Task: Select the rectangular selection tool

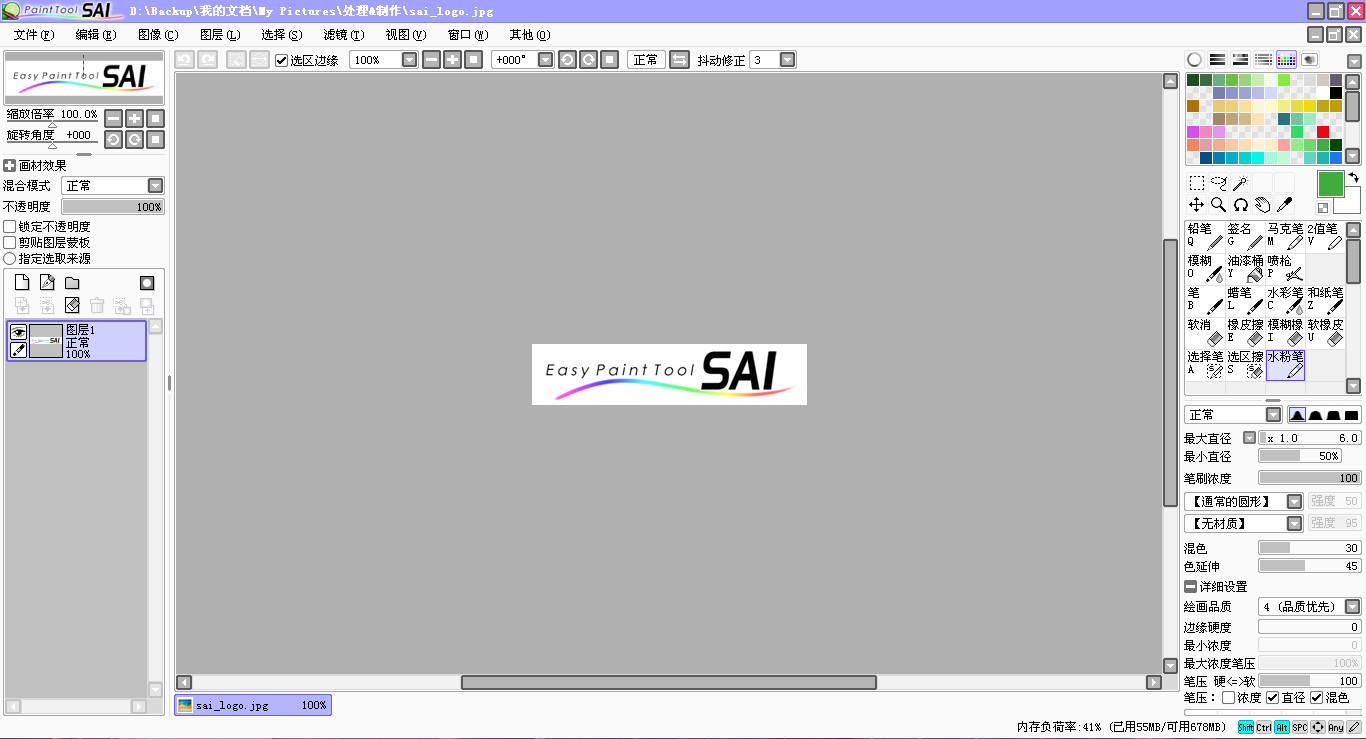Action: (x=1197, y=183)
